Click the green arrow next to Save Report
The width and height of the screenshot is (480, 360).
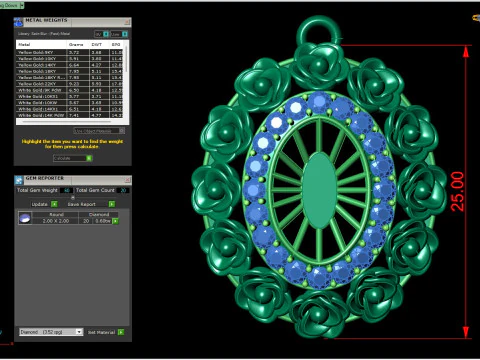[112, 204]
